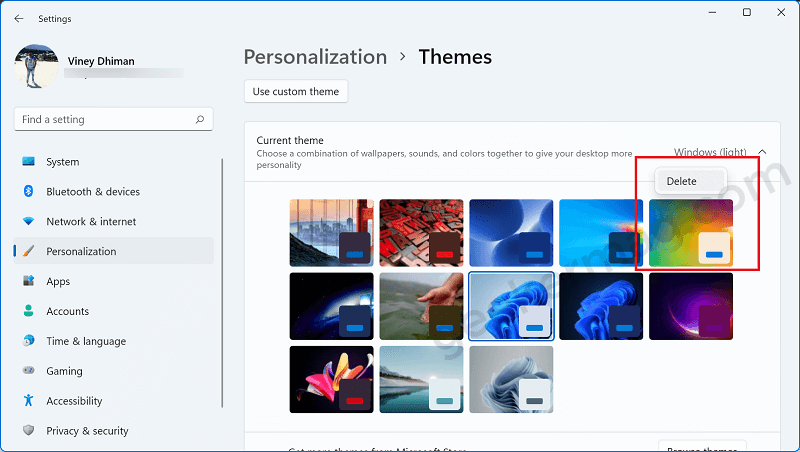Select the Windows light bloom theme
800x452 pixels.
(511, 306)
